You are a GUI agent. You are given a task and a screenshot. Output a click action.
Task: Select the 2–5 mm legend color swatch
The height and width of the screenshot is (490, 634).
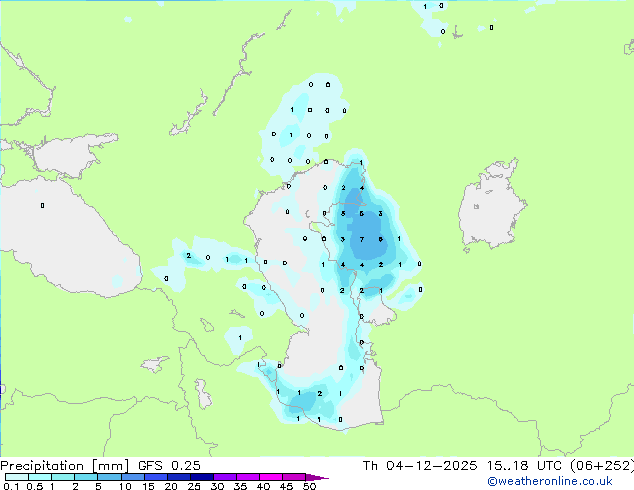(86, 477)
